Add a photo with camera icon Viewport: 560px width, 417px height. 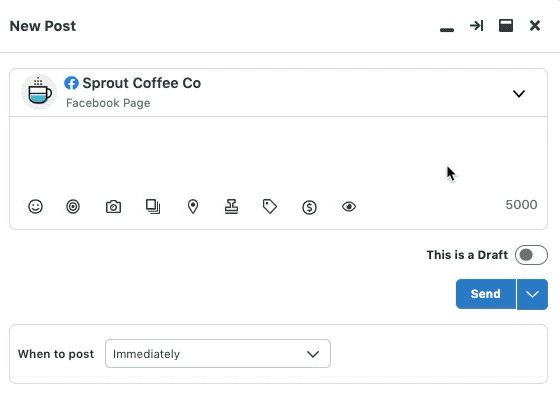pyautogui.click(x=113, y=207)
